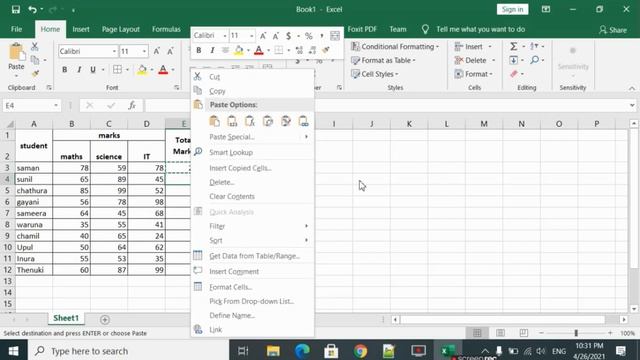This screenshot has width=640, height=360.
Task: Choose Paste Values option icon
Action: (x=232, y=121)
